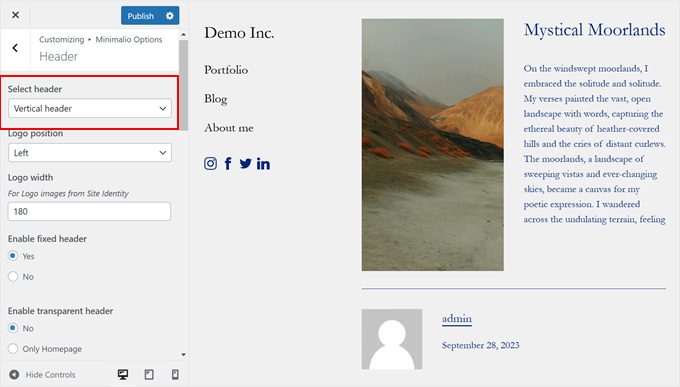Open the About me menu item
This screenshot has height=387, width=680.
pos(229,128)
